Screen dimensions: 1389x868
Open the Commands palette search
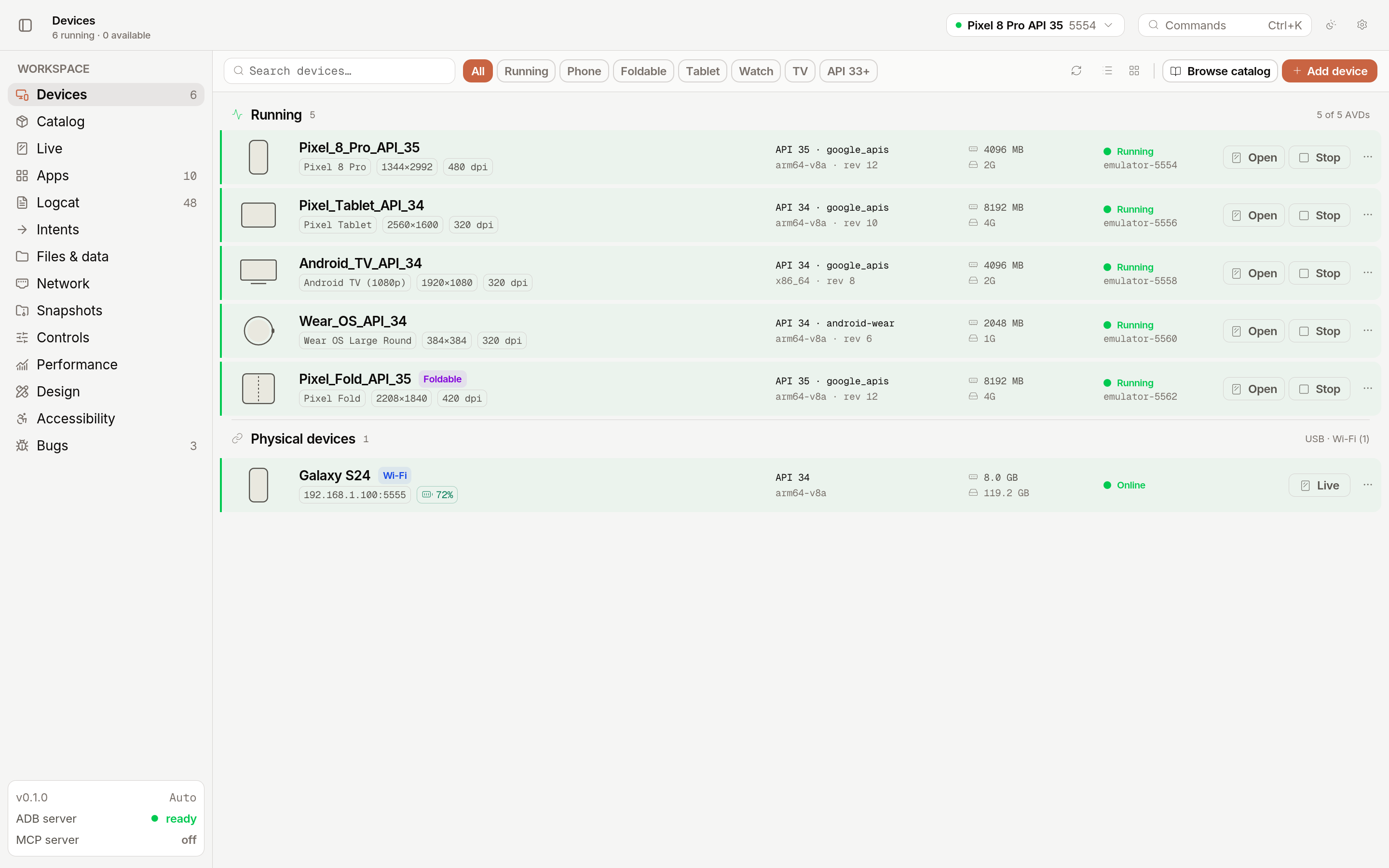tap(1225, 25)
